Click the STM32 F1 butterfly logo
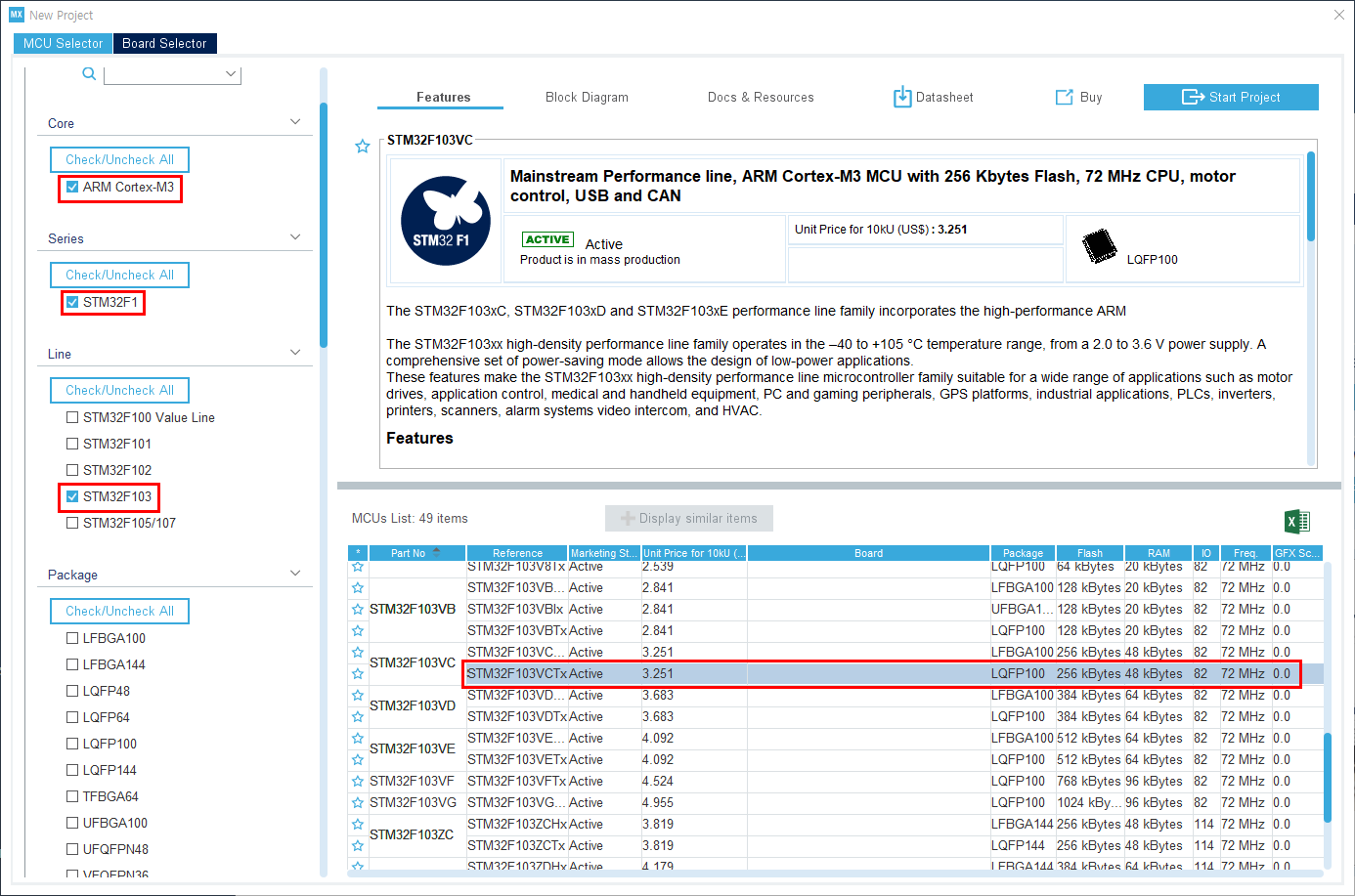This screenshot has width=1355, height=896. pos(446,221)
